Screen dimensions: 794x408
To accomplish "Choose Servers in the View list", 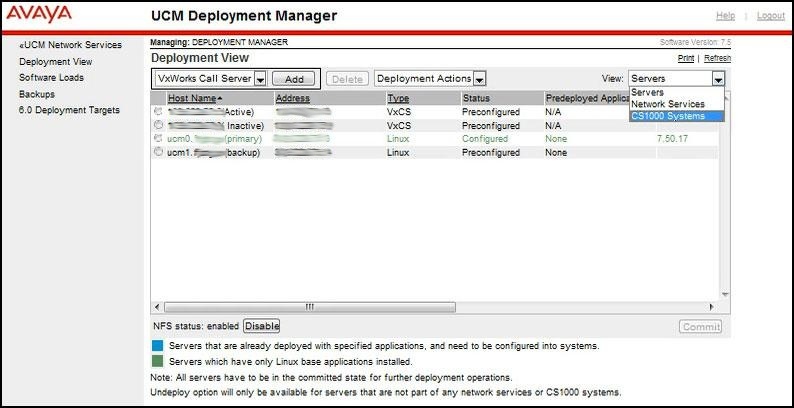I will 647,93.
